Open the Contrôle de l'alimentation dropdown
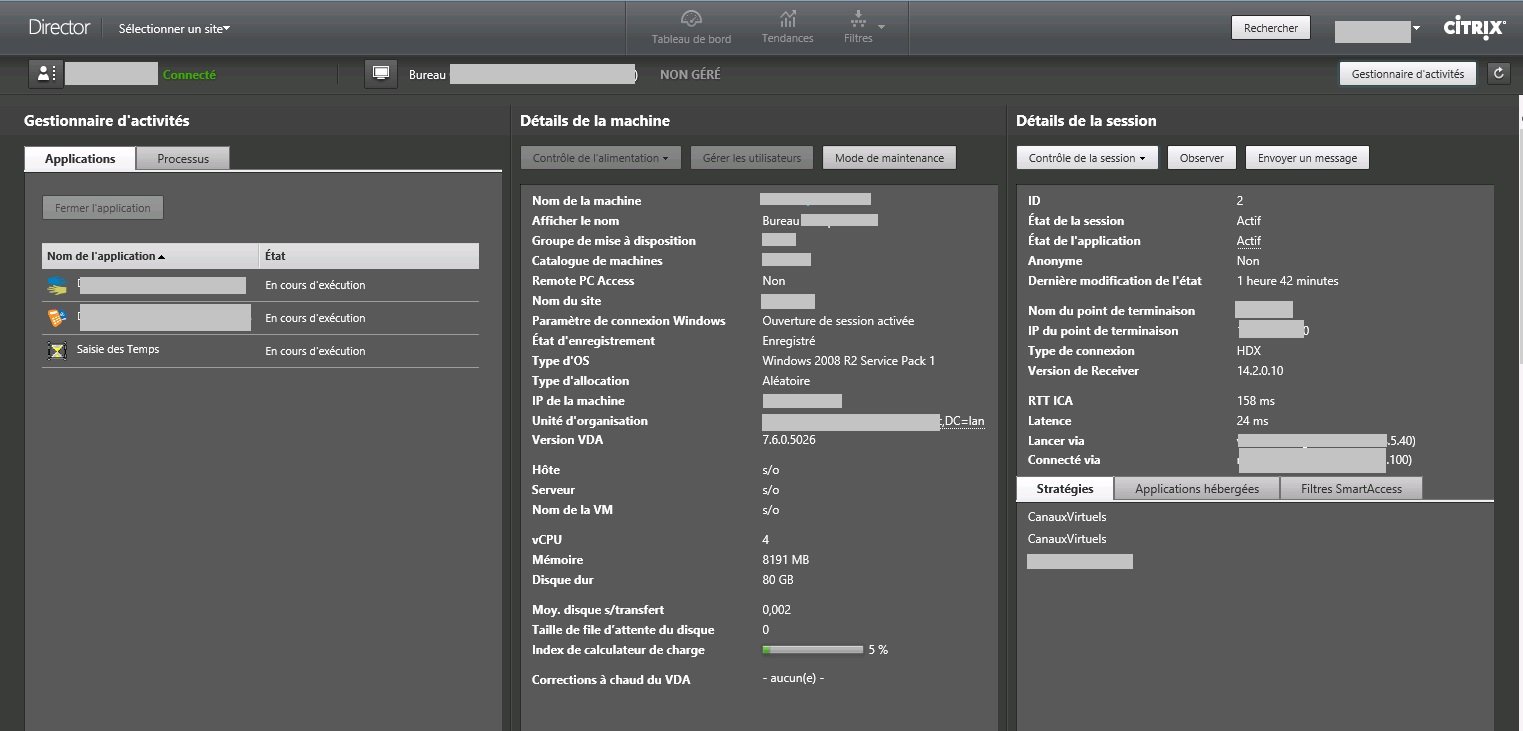This screenshot has height=731, width=1523. [600, 158]
